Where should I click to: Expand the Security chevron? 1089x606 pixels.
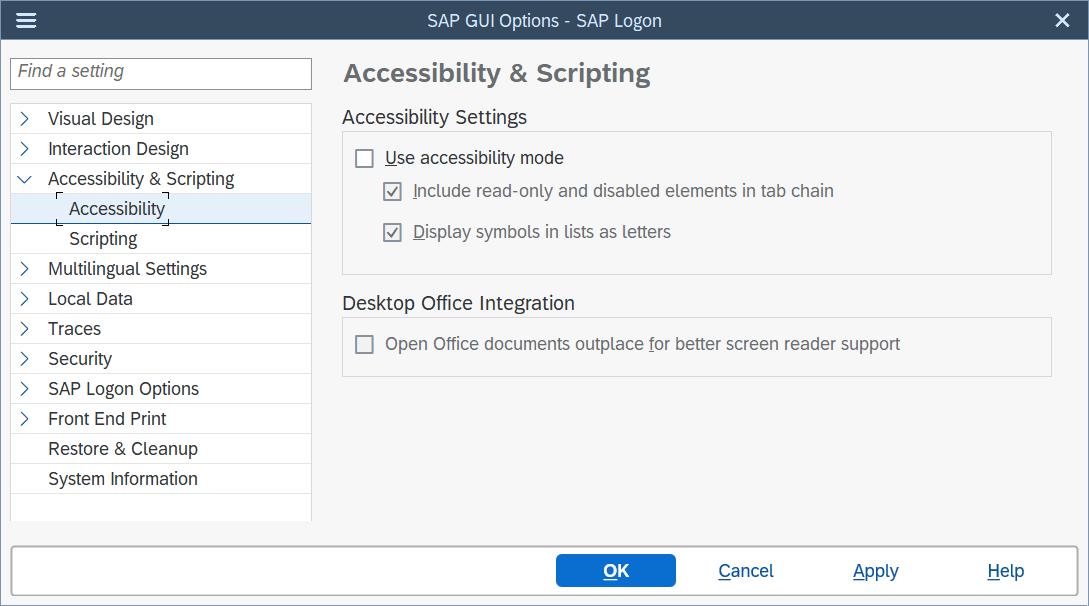click(25, 358)
